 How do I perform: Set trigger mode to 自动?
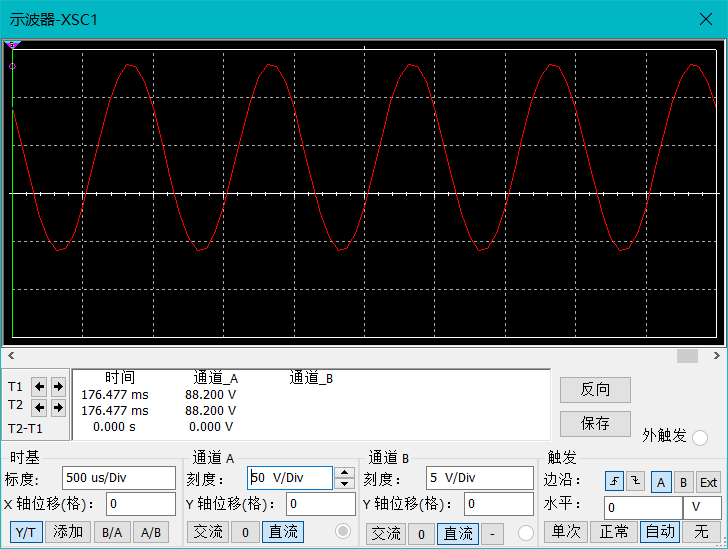660,532
